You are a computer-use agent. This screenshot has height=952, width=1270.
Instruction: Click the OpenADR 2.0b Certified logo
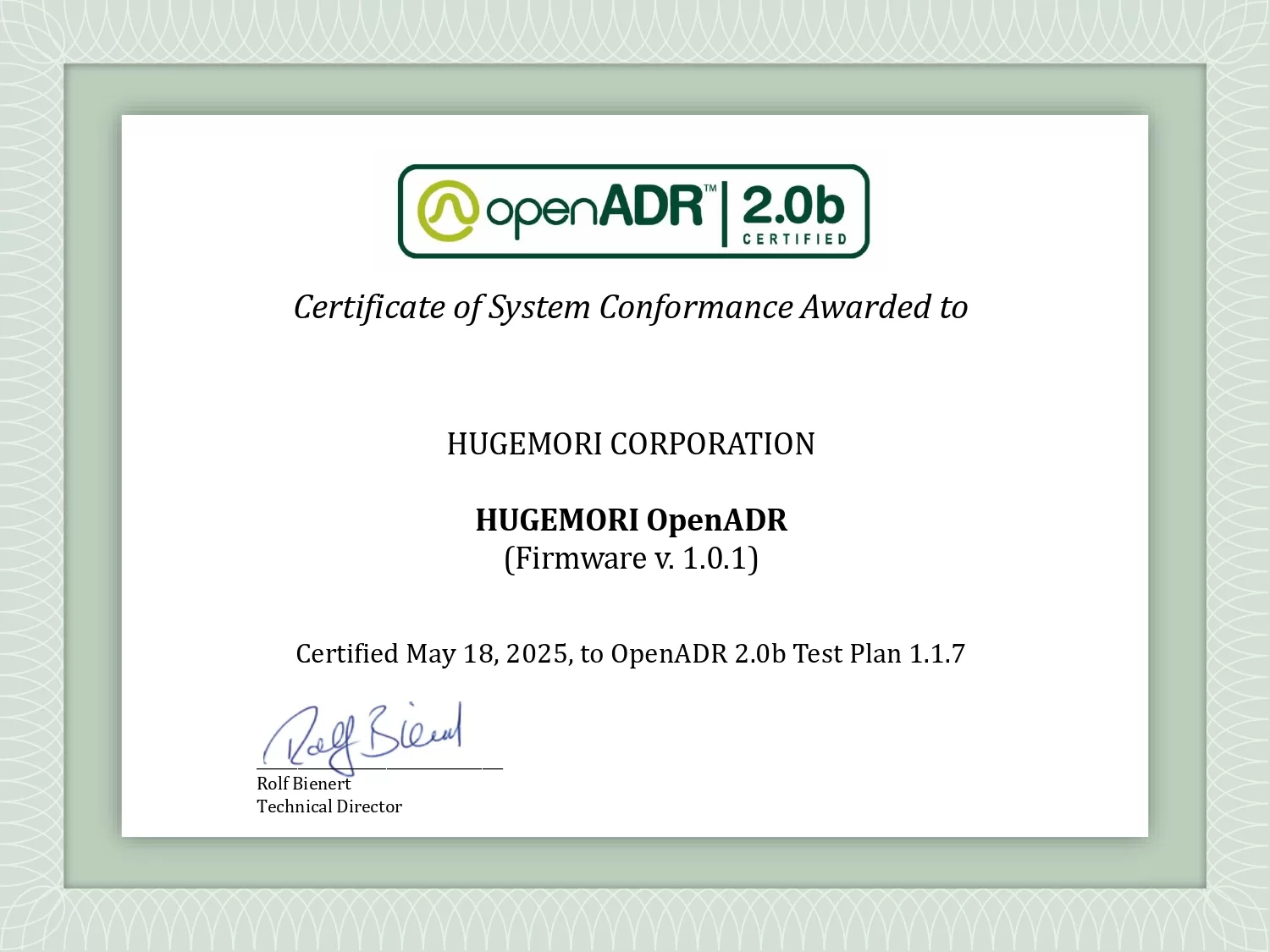point(633,212)
